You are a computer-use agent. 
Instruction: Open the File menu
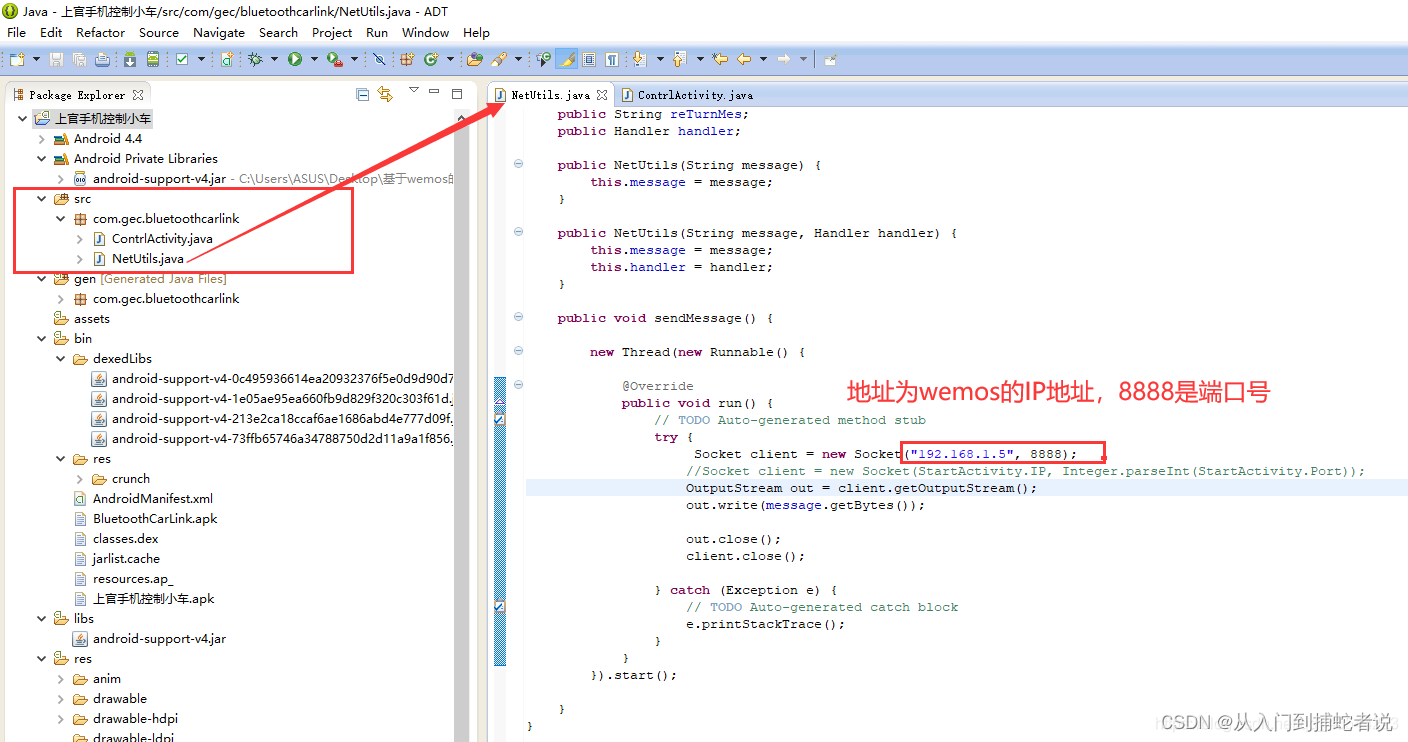pos(16,32)
